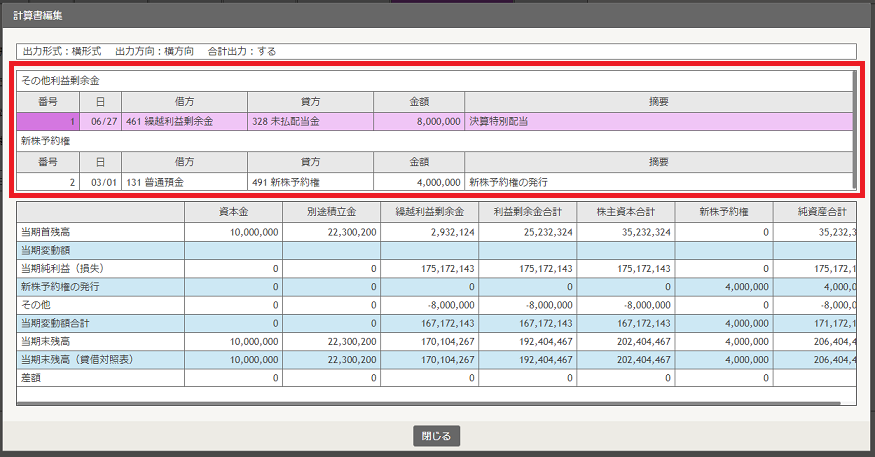Viewport: 875px width, 457px height.
Task: Select journal entry row 2 新株予約権の発行
Action: pos(435,182)
